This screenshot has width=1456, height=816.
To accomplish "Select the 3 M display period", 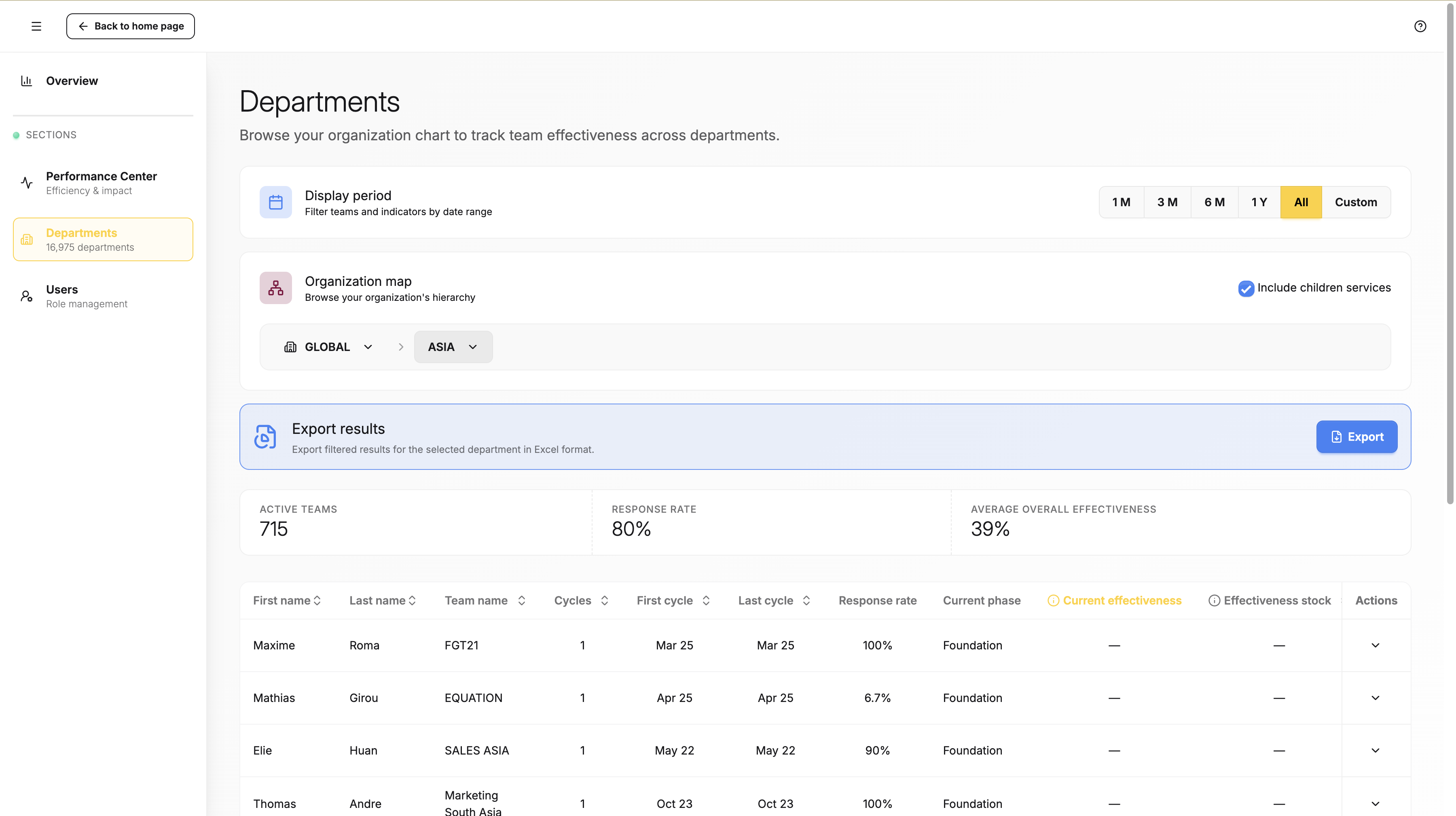I will (1167, 202).
